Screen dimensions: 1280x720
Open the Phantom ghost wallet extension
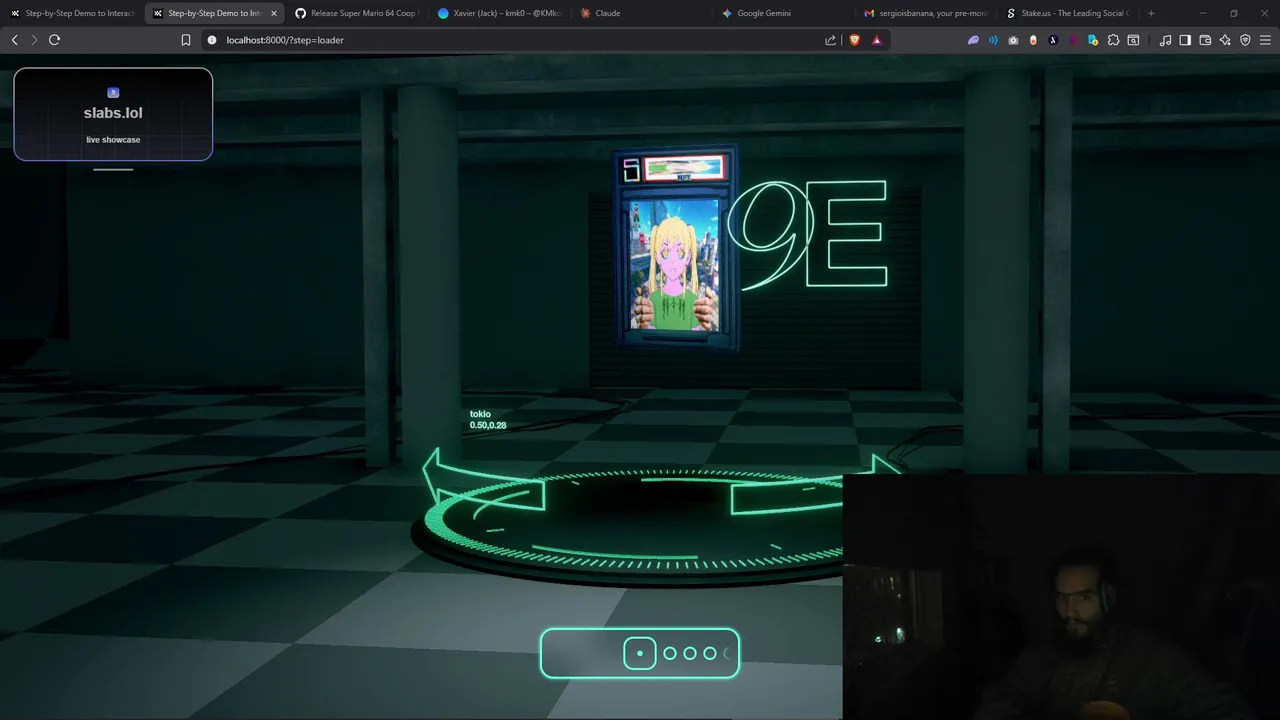pos(973,40)
